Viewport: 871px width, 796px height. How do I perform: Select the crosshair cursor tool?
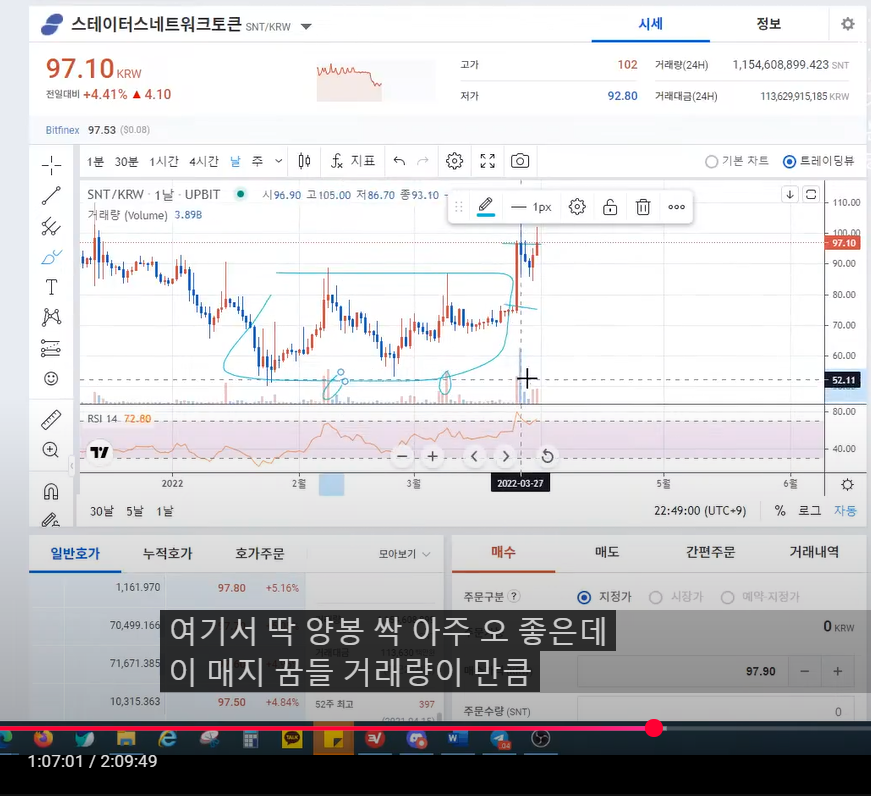(51, 165)
